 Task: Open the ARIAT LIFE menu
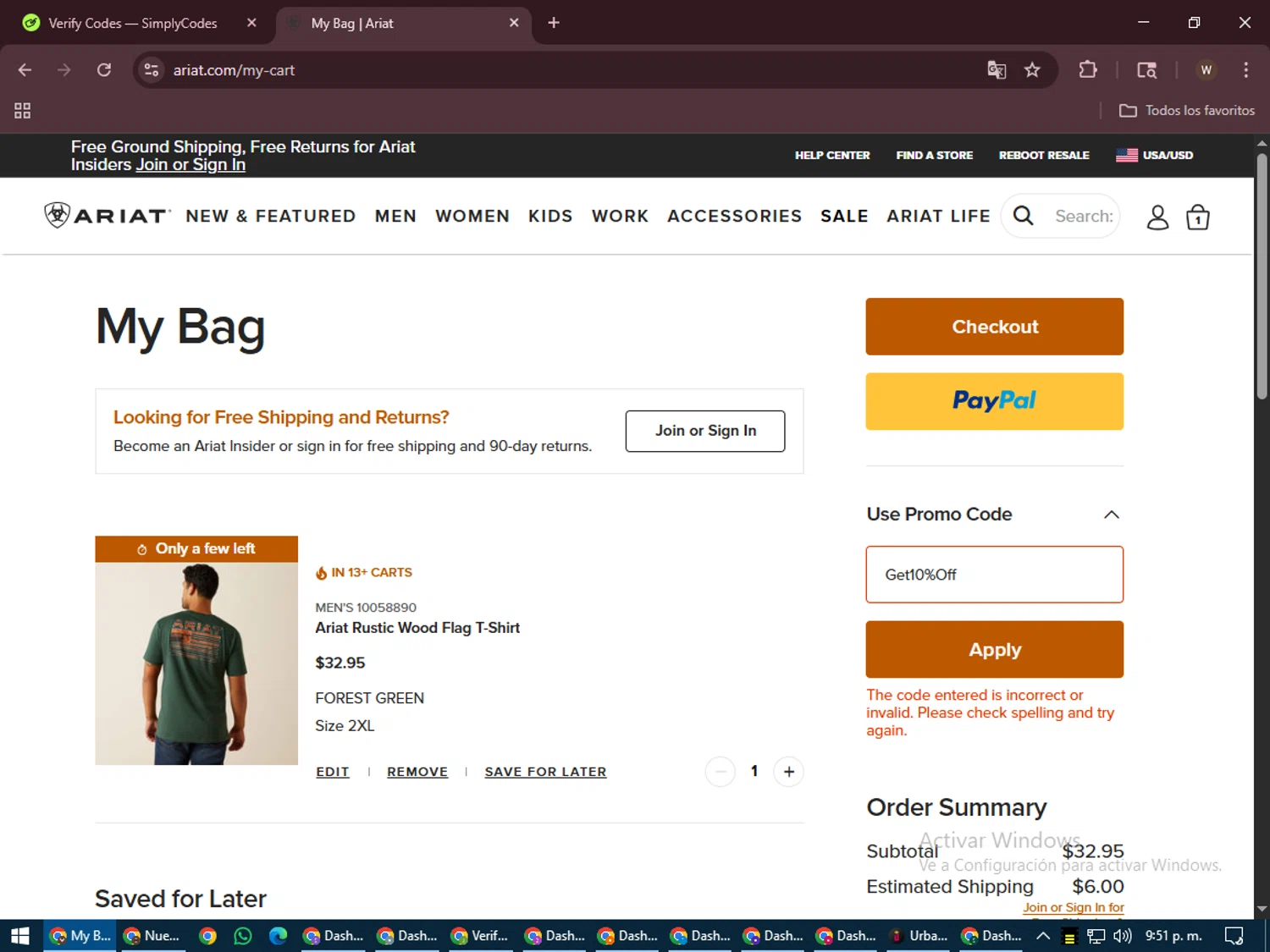click(938, 216)
